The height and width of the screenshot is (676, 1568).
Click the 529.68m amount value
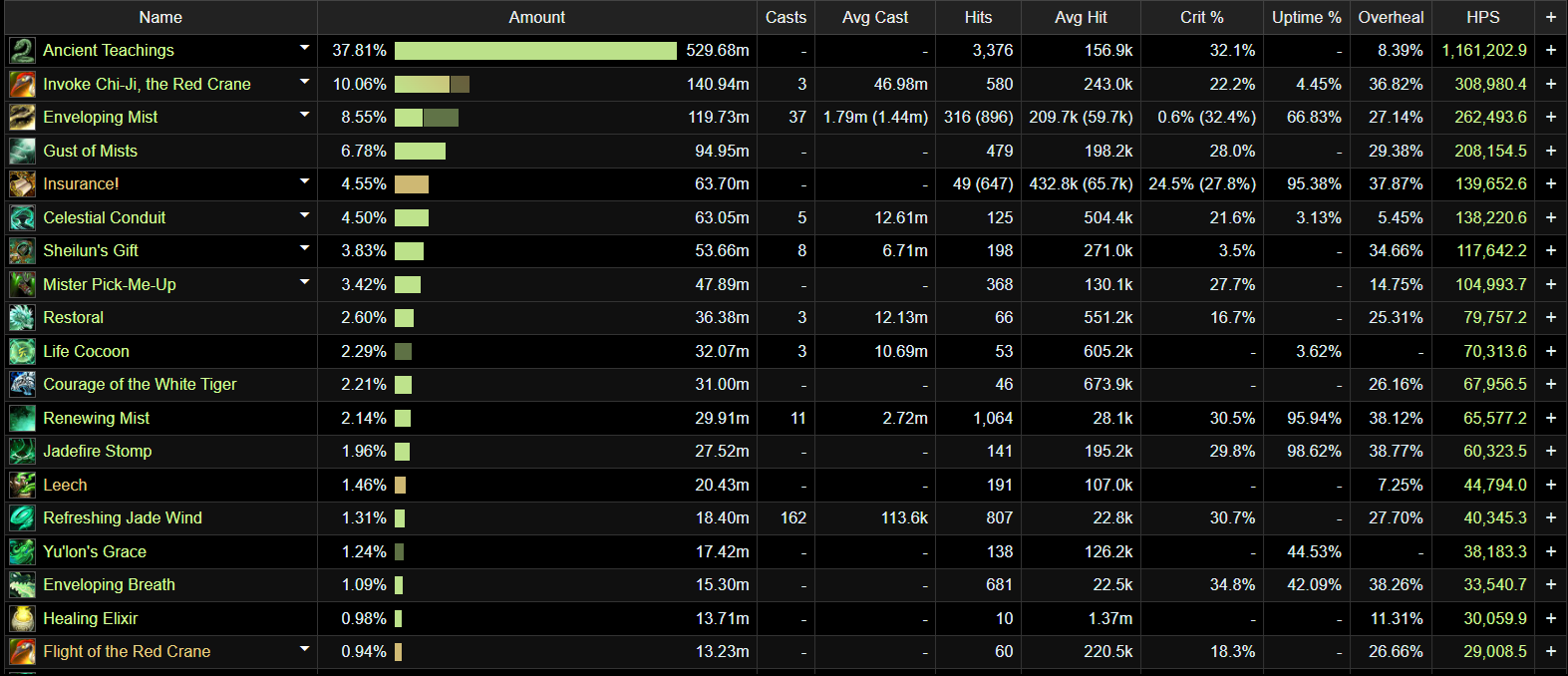(718, 51)
